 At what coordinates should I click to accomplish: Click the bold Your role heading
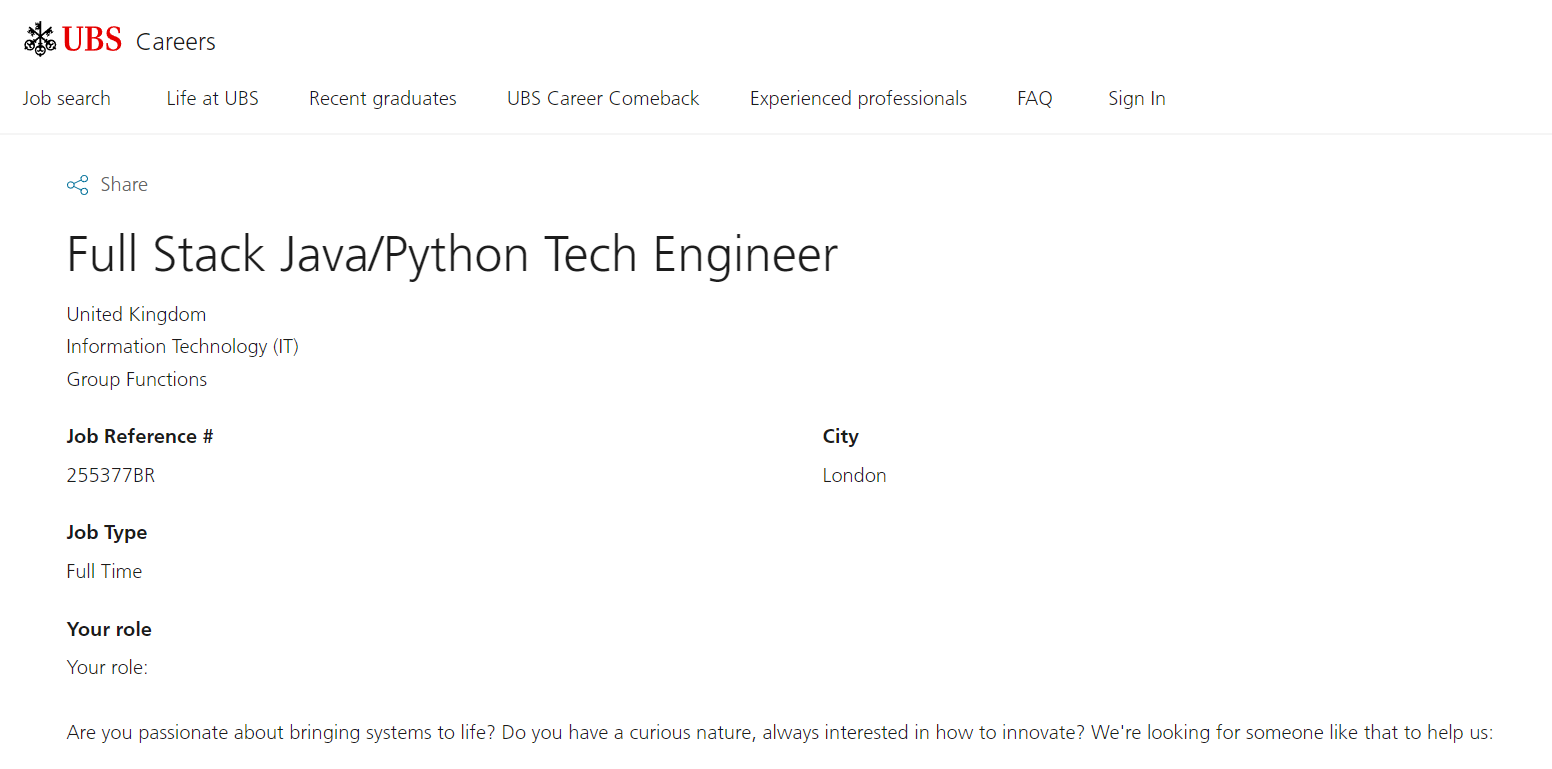(x=109, y=630)
